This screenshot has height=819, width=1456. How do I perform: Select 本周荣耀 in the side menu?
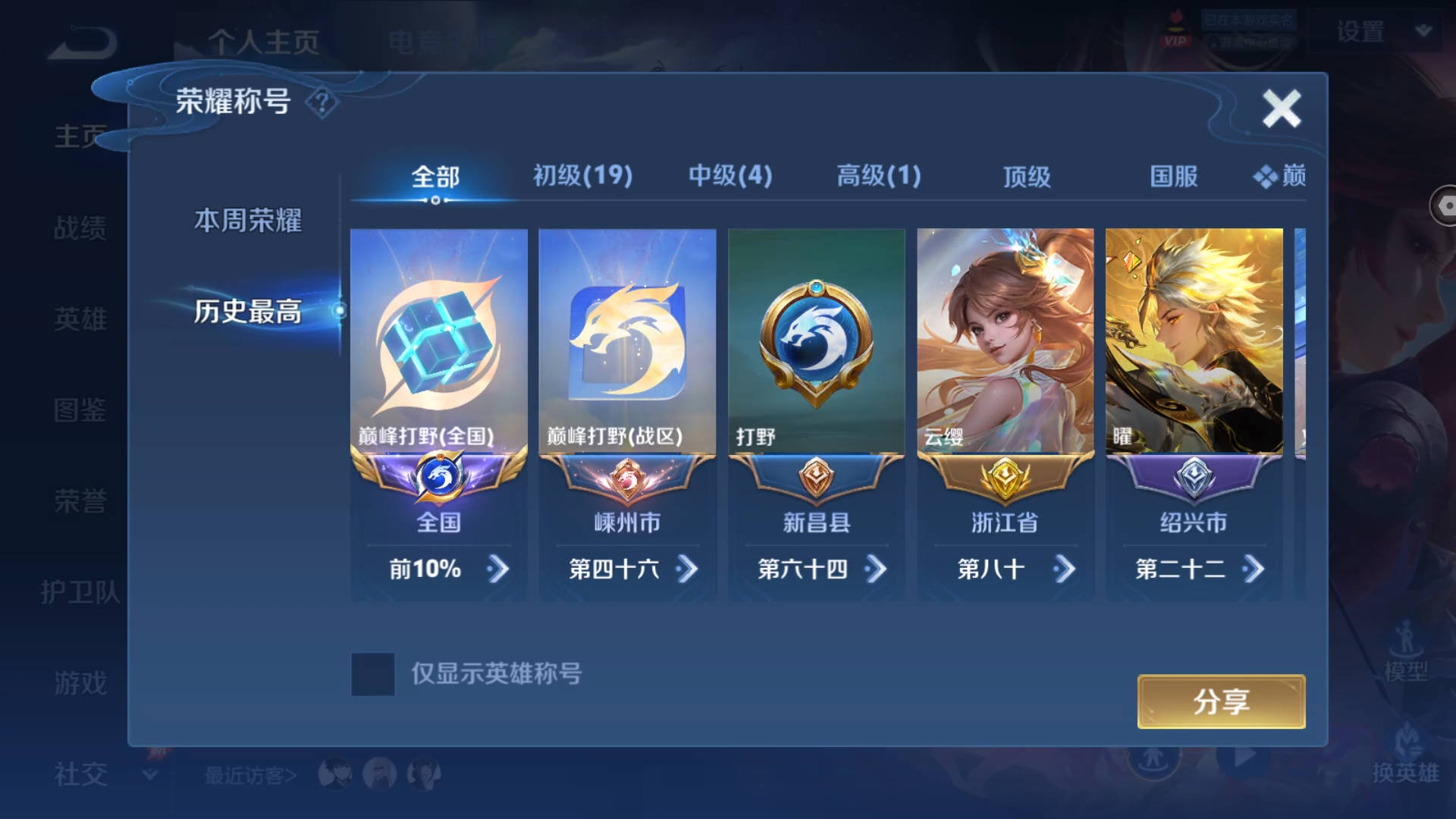pos(248,221)
